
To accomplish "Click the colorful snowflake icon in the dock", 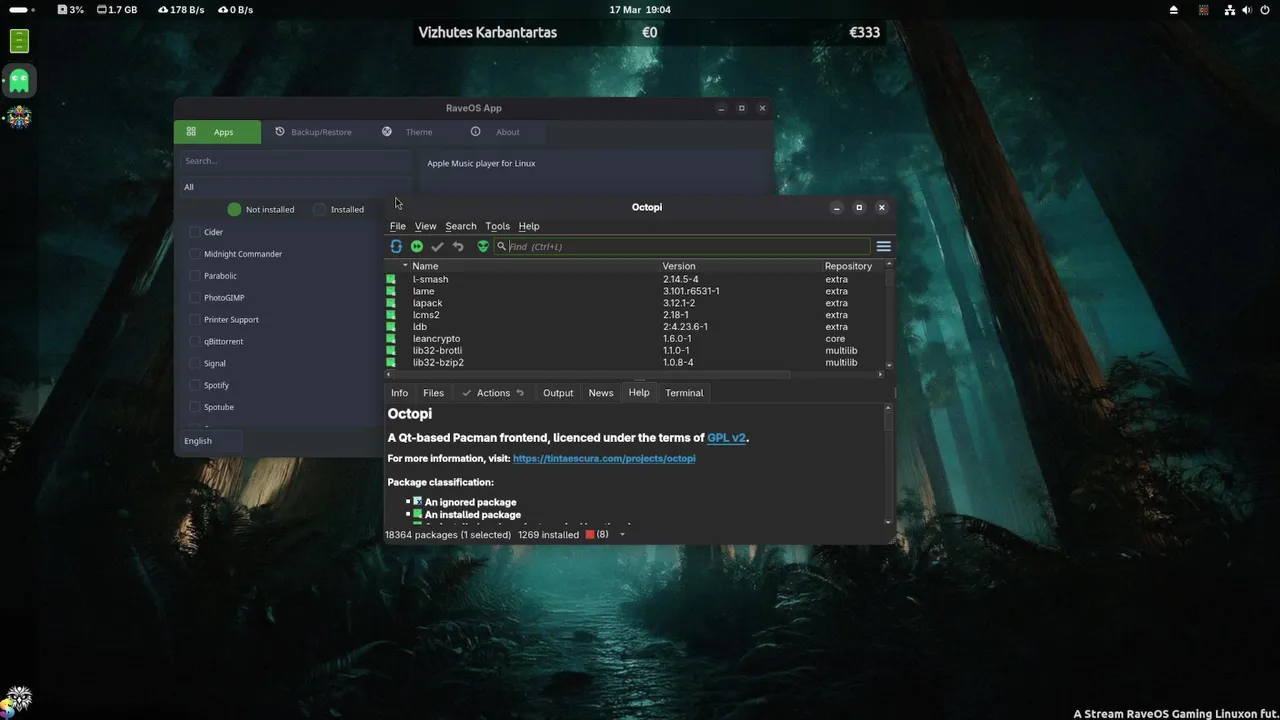I will coord(19,118).
